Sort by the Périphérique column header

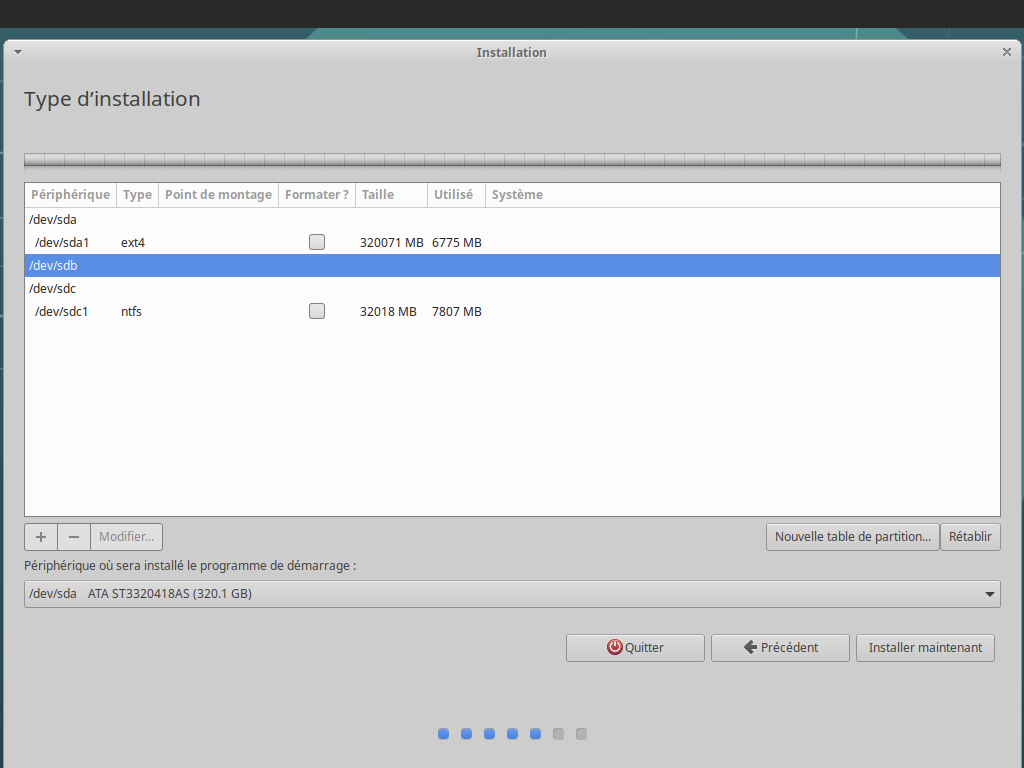tap(70, 195)
